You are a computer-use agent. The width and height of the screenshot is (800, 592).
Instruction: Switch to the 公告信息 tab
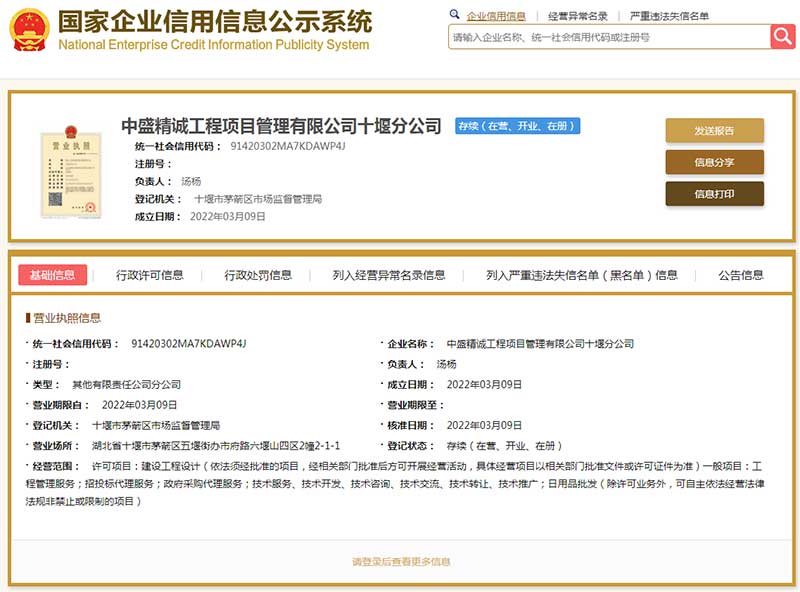click(x=740, y=275)
